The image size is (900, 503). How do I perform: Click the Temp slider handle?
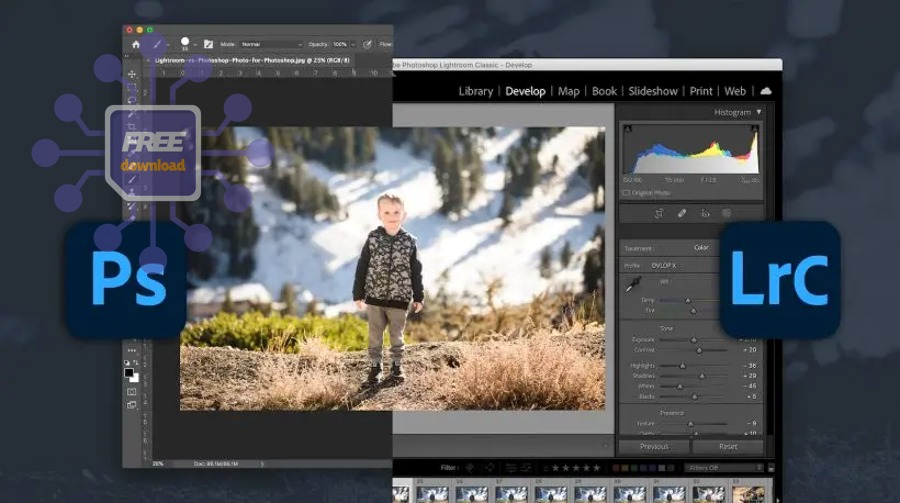[x=688, y=300]
